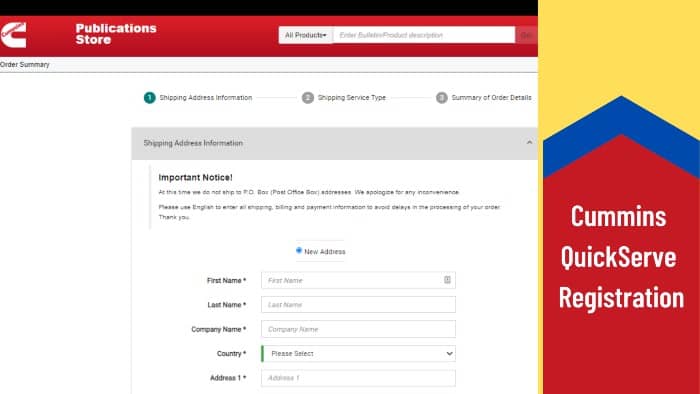Click the Important Notice! heading
700x394 pixels.
point(195,177)
